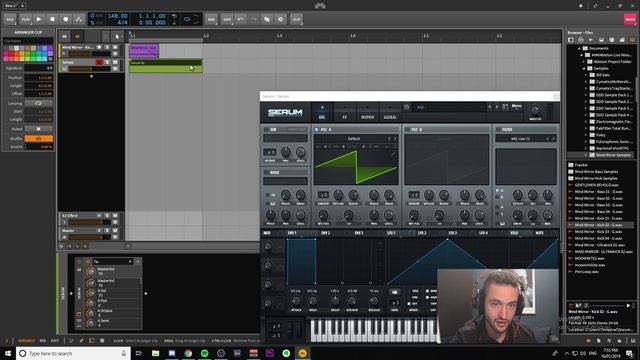Enable the SUB oscillator checkbox

266,129
